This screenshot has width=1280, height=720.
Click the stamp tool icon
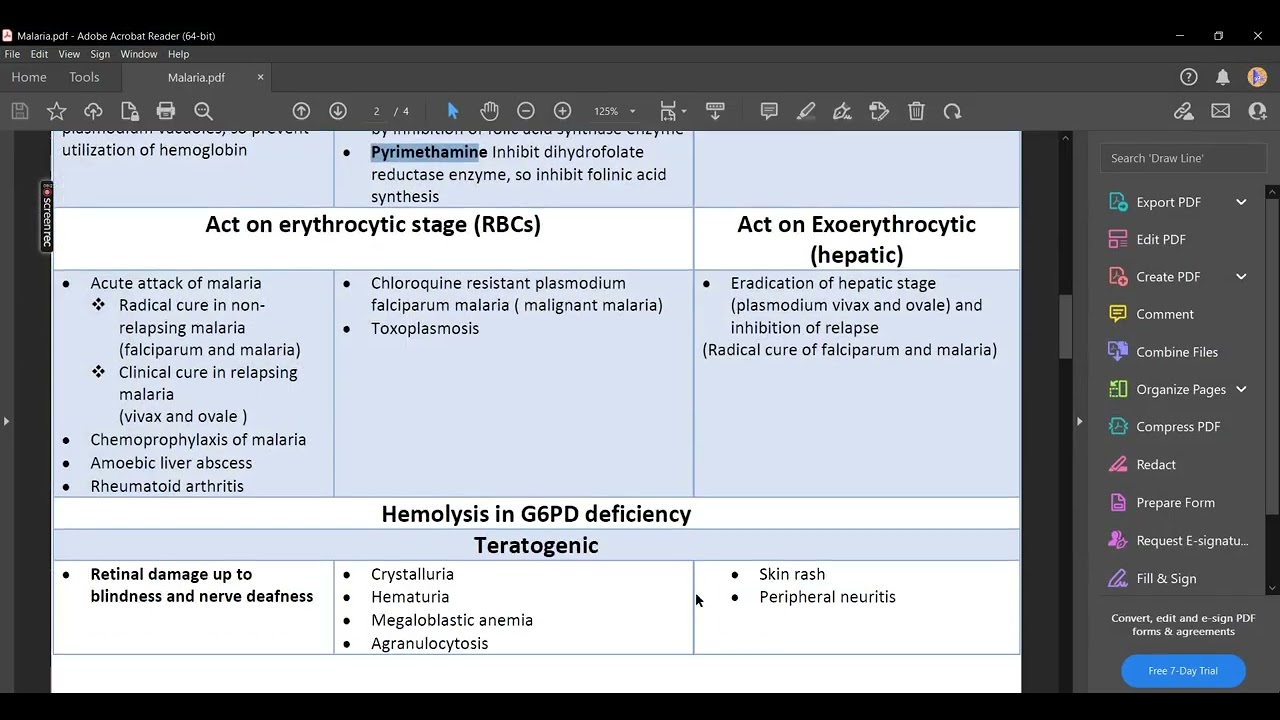click(879, 111)
